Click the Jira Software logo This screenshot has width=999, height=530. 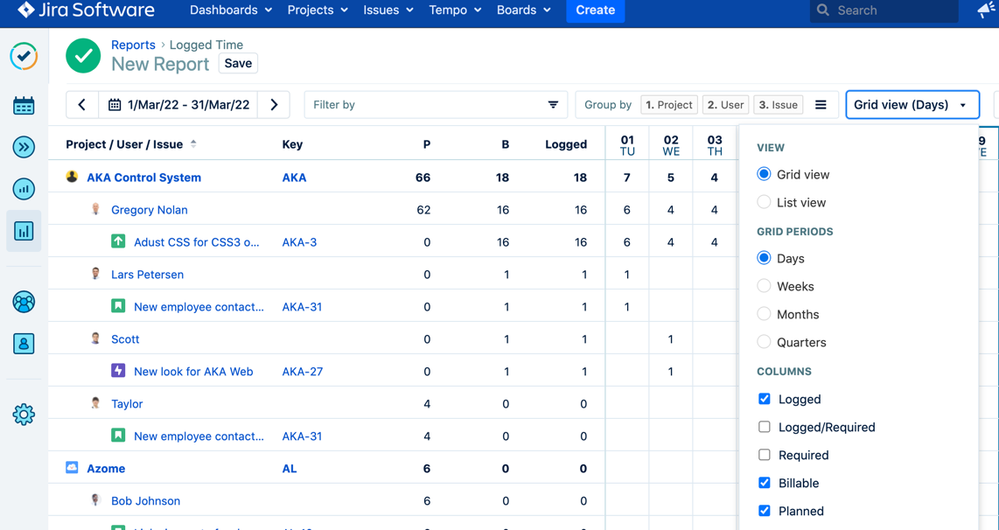pos(86,10)
